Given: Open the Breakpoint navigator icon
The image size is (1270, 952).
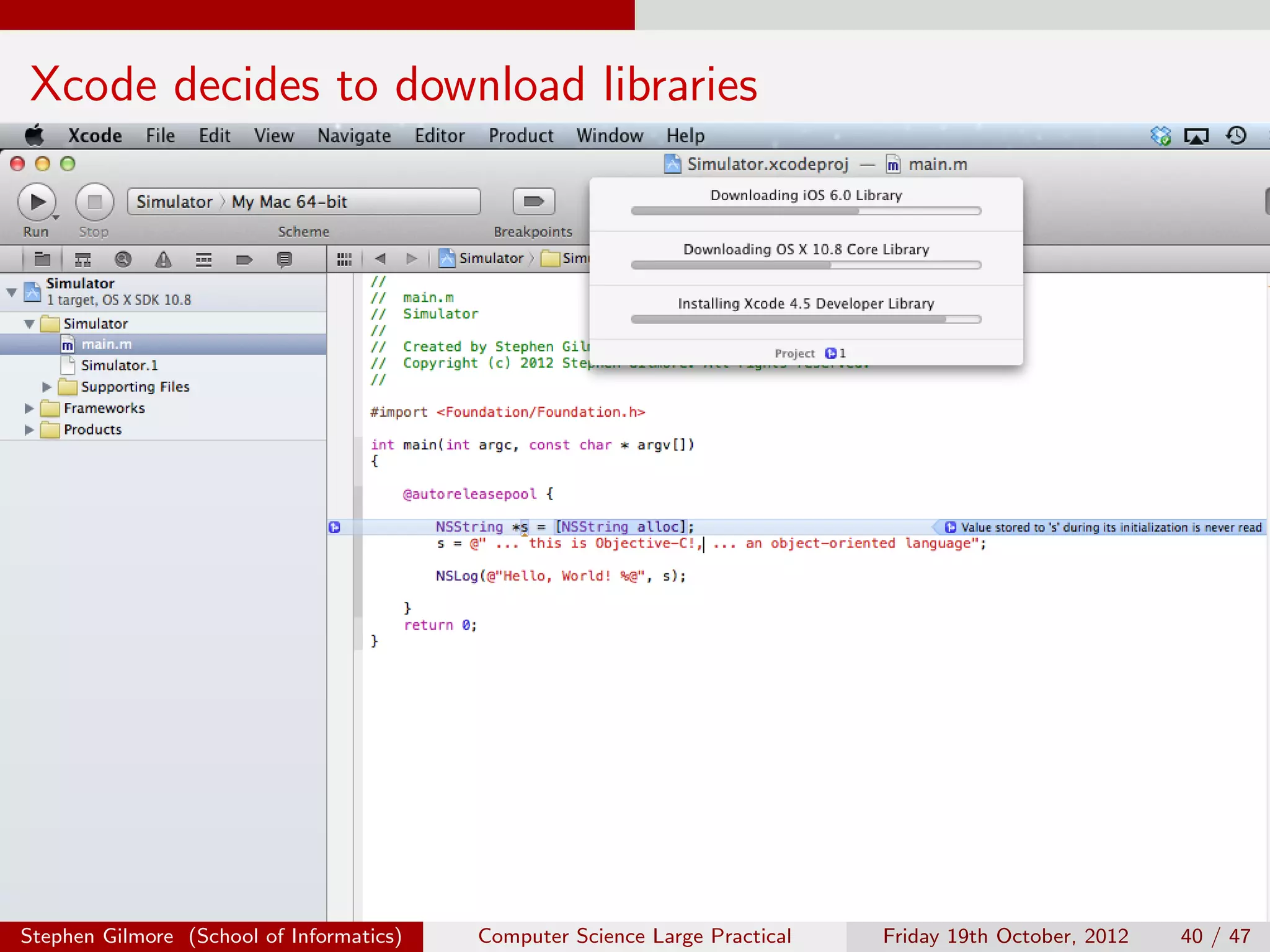Looking at the screenshot, I should [x=244, y=259].
